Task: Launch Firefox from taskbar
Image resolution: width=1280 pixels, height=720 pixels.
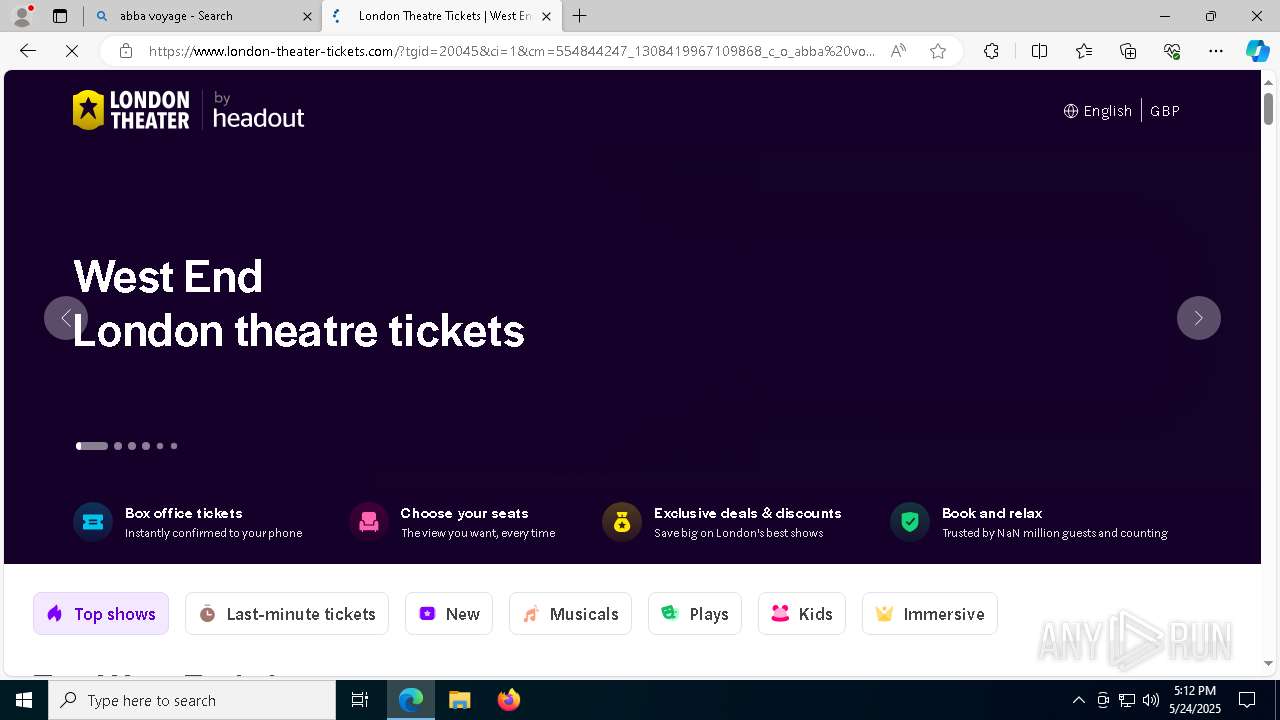Action: [x=509, y=700]
